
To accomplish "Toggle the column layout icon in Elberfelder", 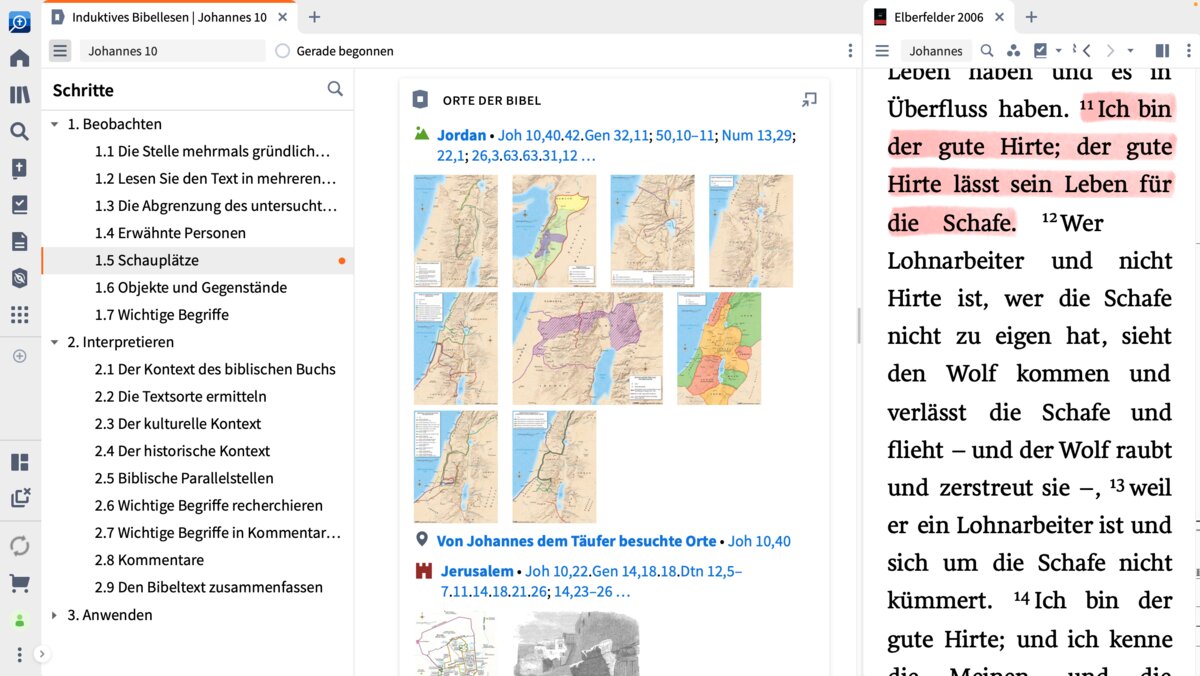I will click(x=1162, y=51).
